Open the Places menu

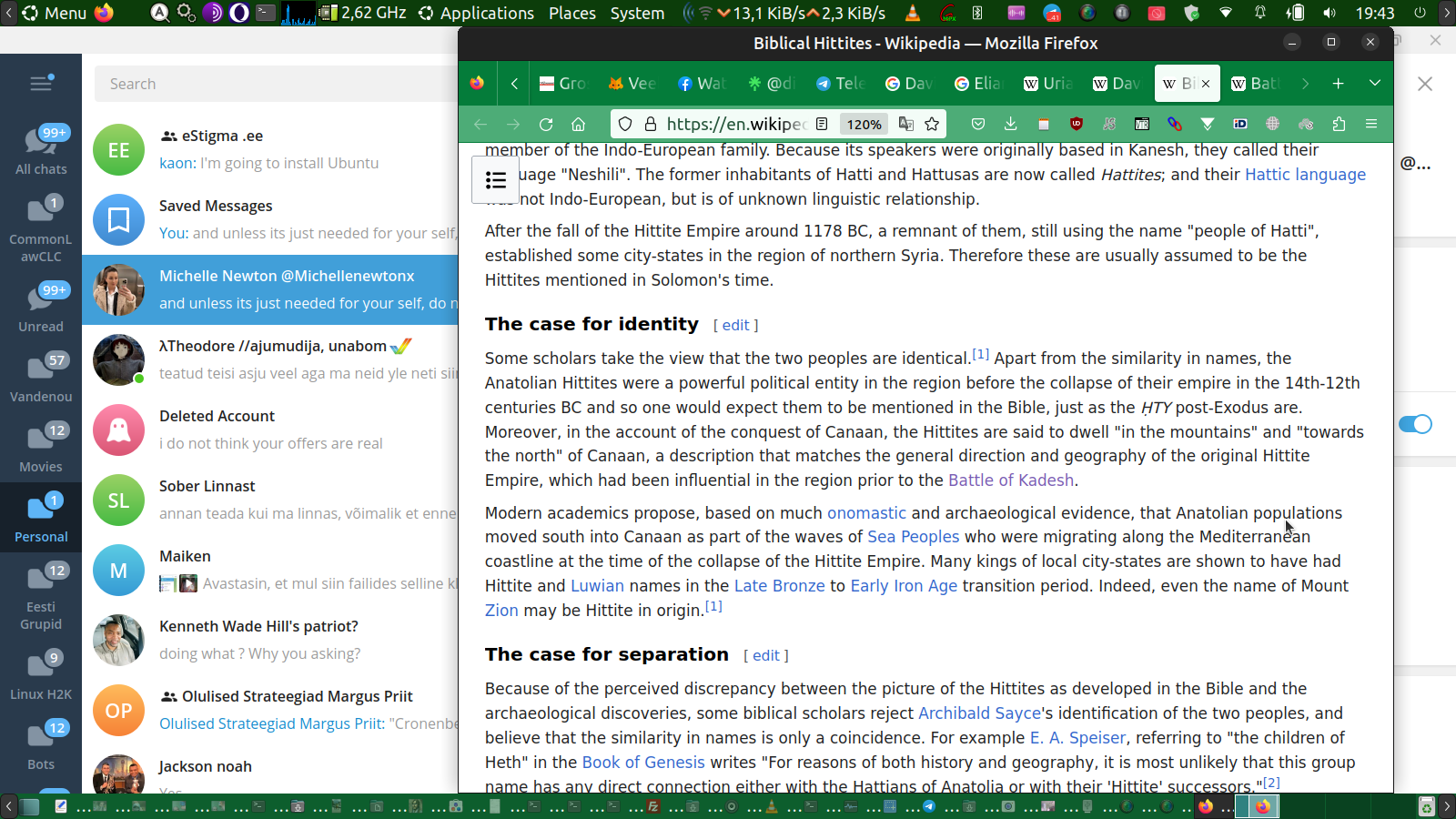(x=571, y=13)
